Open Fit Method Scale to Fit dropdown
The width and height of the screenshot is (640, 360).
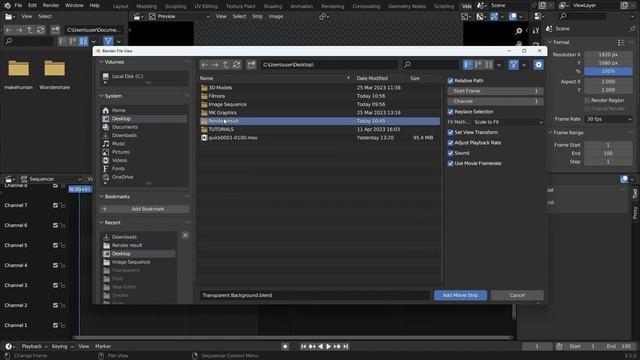point(508,122)
